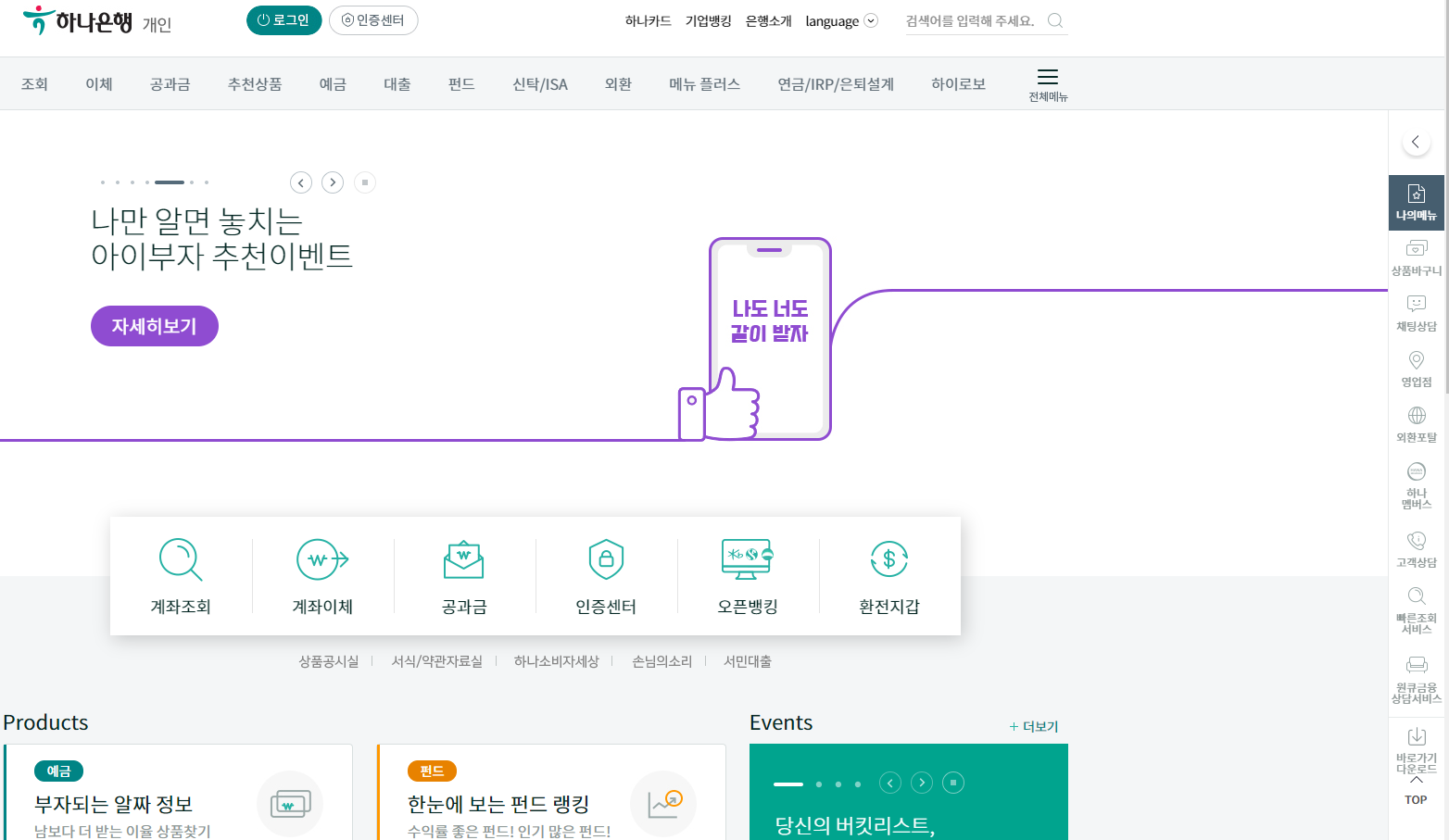Click the 펀드 ranking chart icon
1449x840 pixels.
click(x=663, y=804)
